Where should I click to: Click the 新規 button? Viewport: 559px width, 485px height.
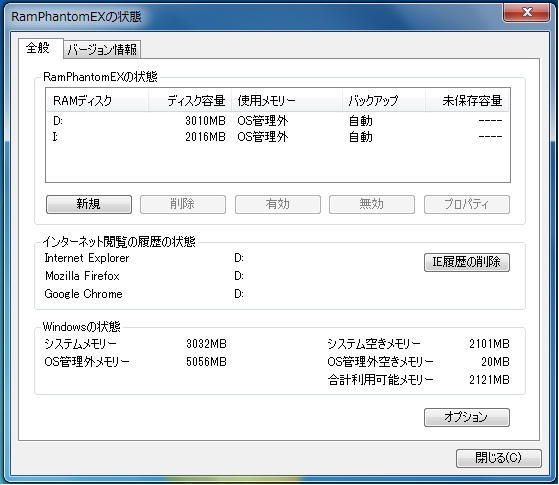point(89,204)
